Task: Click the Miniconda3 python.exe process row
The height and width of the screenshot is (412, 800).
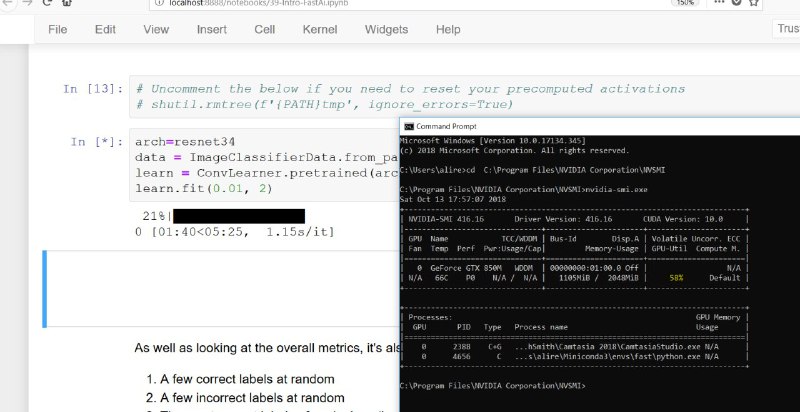Action: pos(574,356)
